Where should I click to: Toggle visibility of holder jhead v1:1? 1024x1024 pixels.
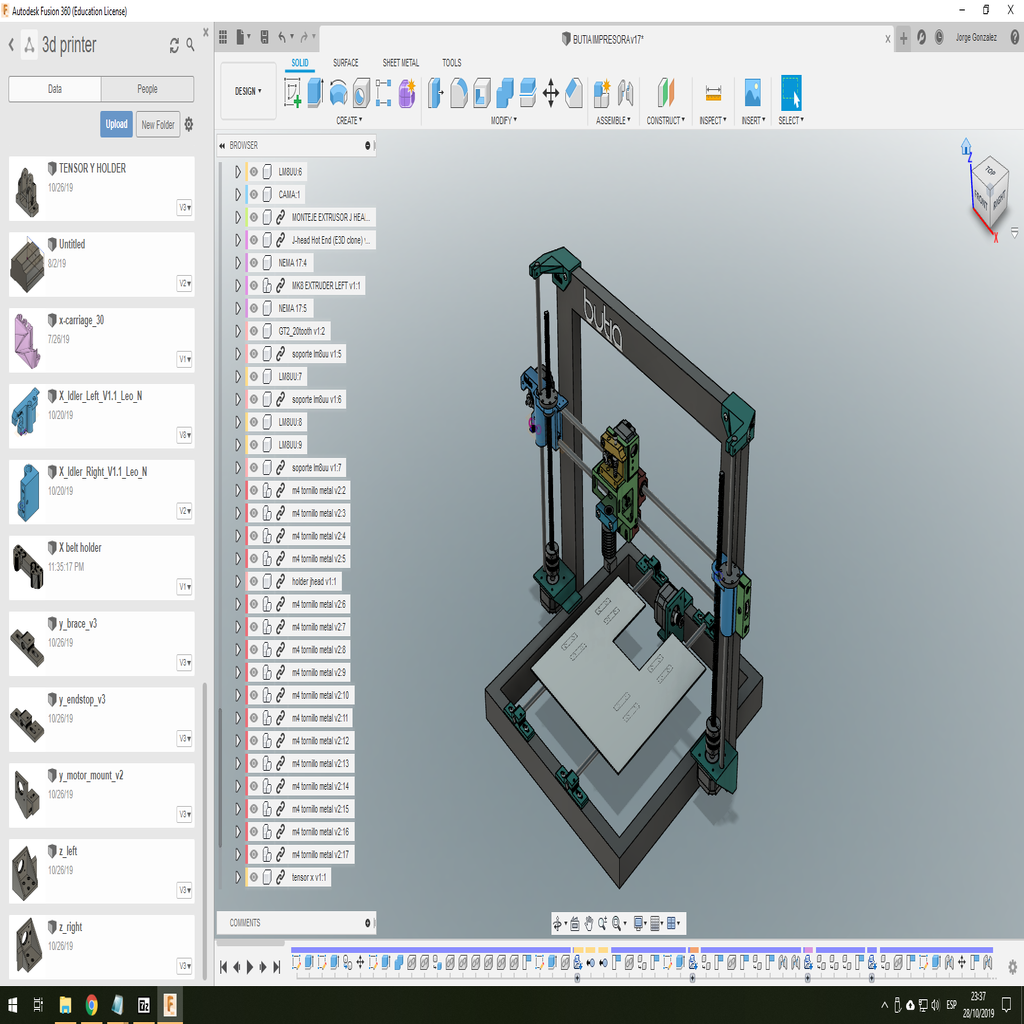tap(254, 581)
